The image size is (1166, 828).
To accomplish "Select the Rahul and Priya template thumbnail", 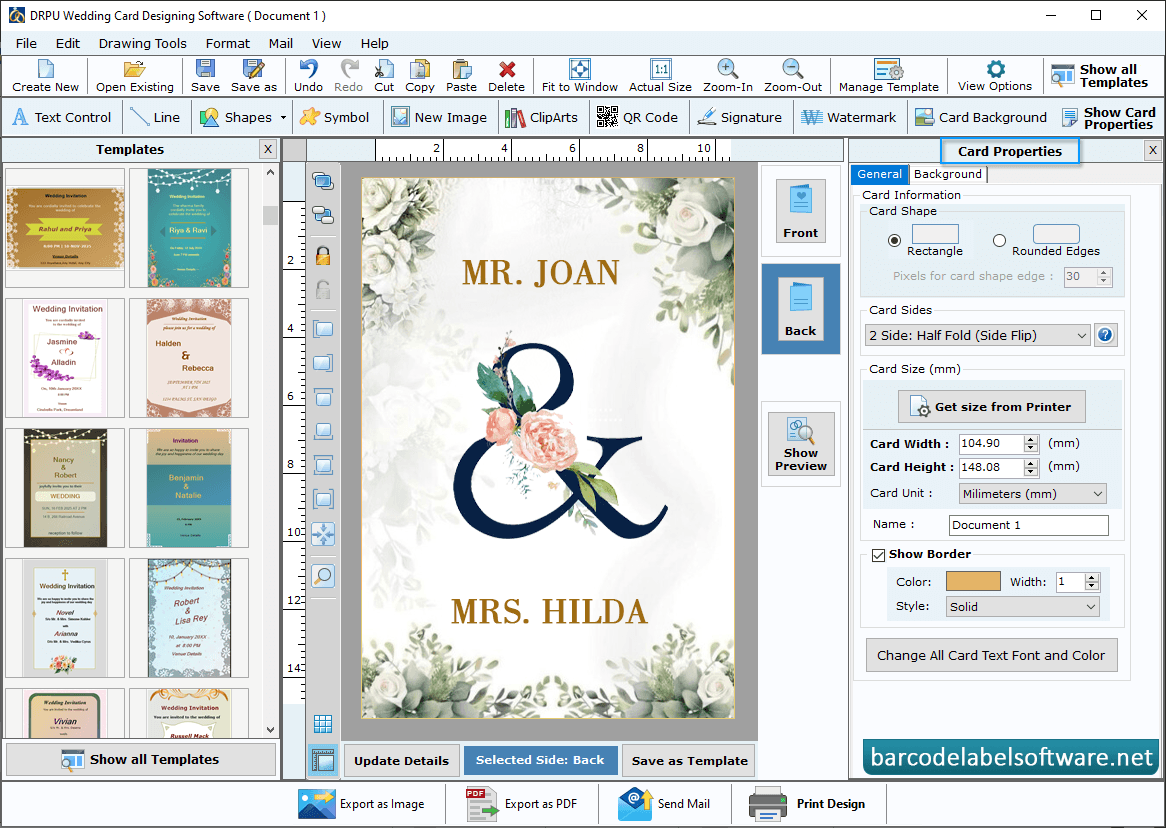I will tap(65, 228).
